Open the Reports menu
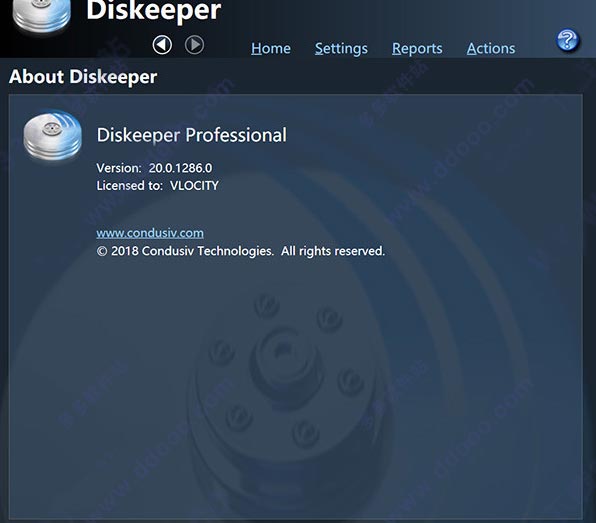 point(417,49)
